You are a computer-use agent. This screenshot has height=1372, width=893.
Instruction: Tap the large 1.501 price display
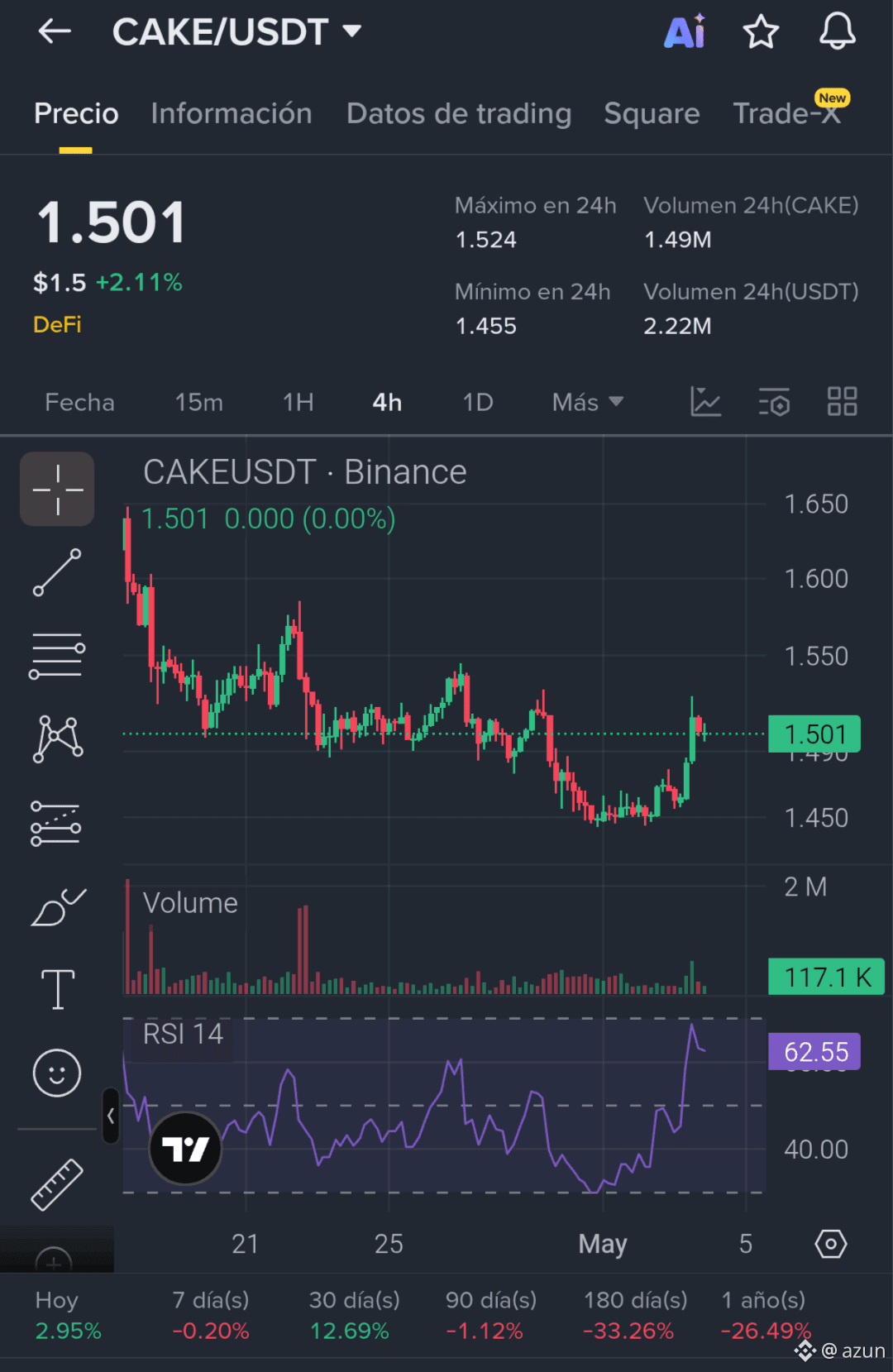112,223
